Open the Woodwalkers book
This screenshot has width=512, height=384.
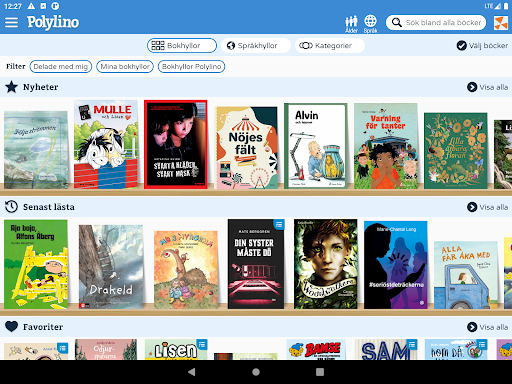(x=326, y=264)
